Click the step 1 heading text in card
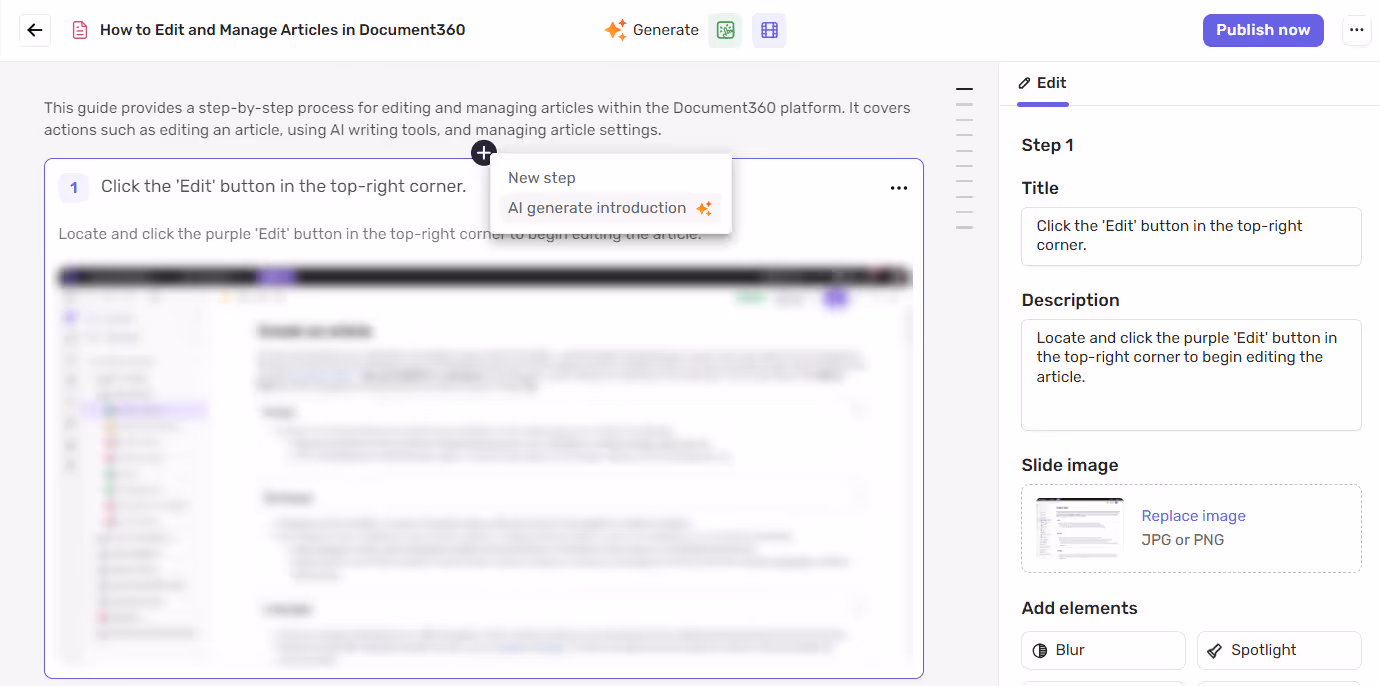 [283, 187]
